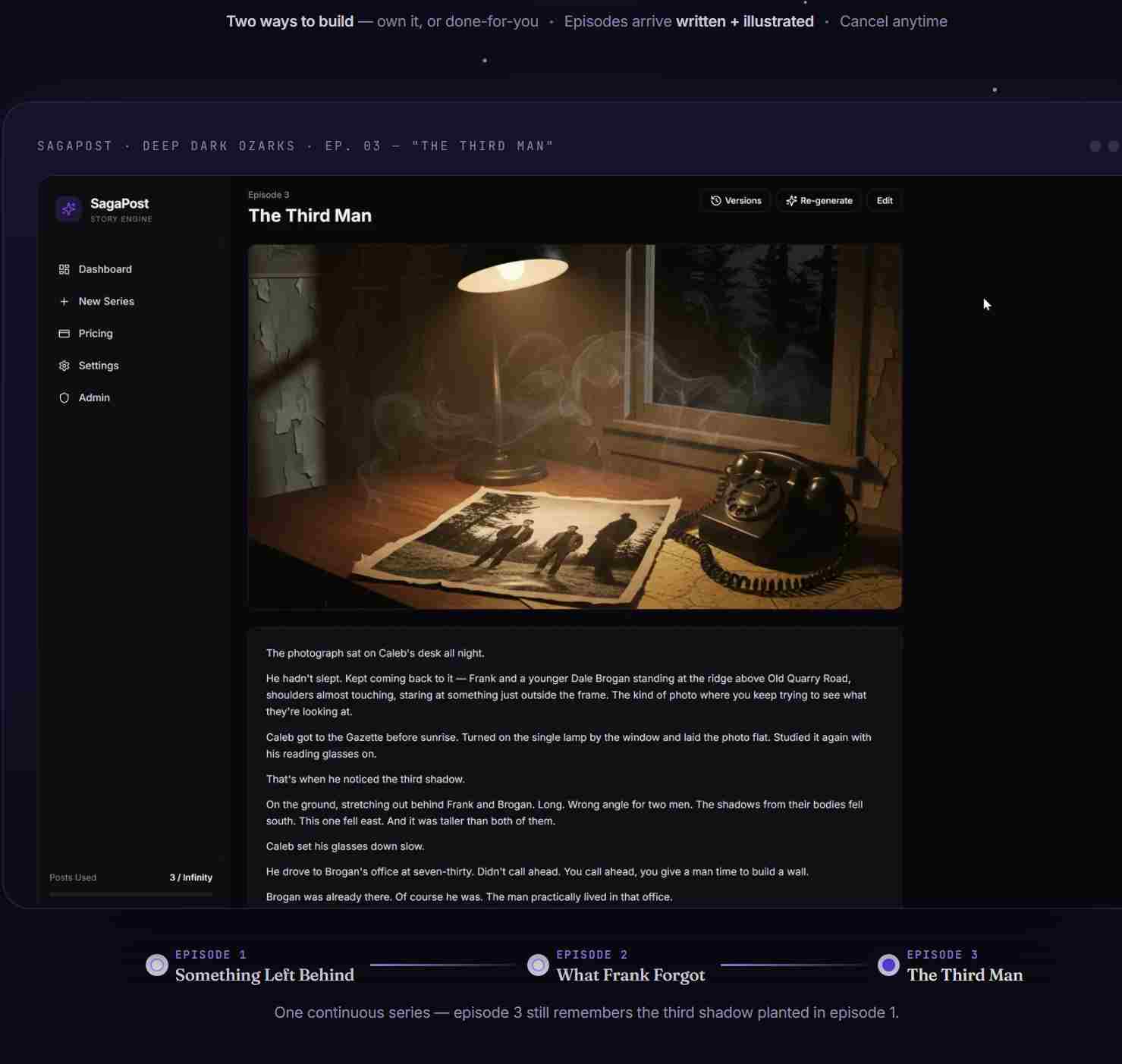Click the Dashboard grid icon
This screenshot has width=1122, height=1064.
click(x=64, y=269)
